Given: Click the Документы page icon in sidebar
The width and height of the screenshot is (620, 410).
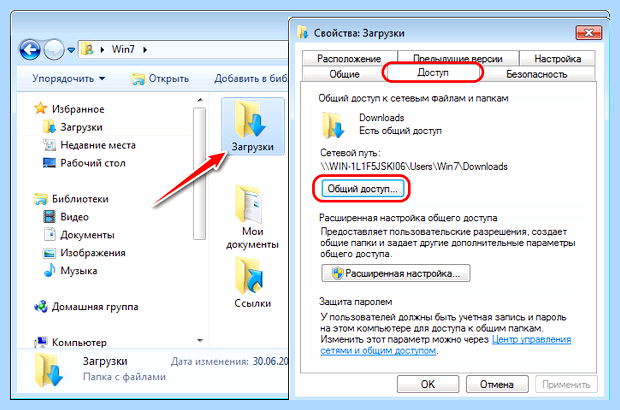Looking at the screenshot, I should pyautogui.click(x=49, y=234).
